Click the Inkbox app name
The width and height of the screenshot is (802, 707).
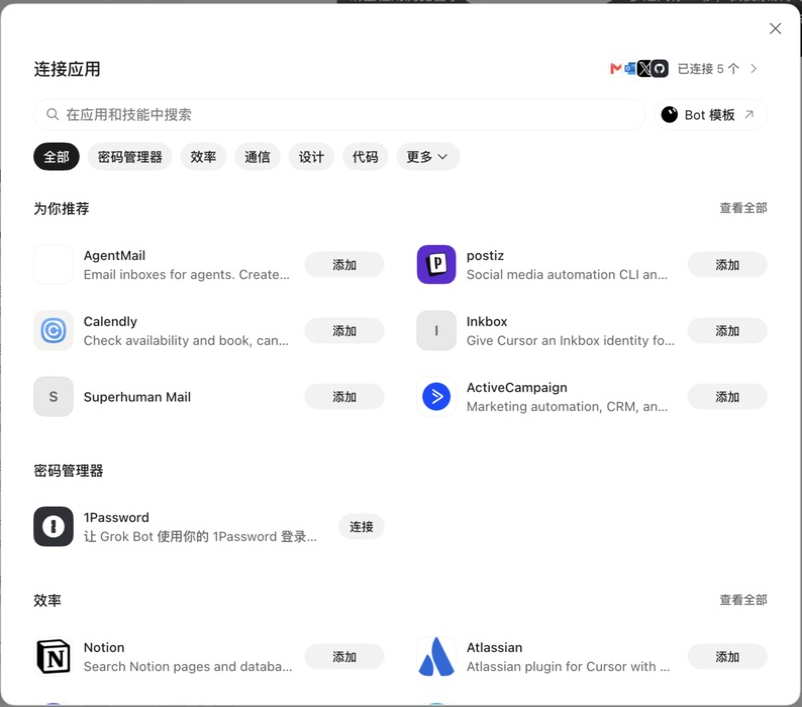coord(487,321)
